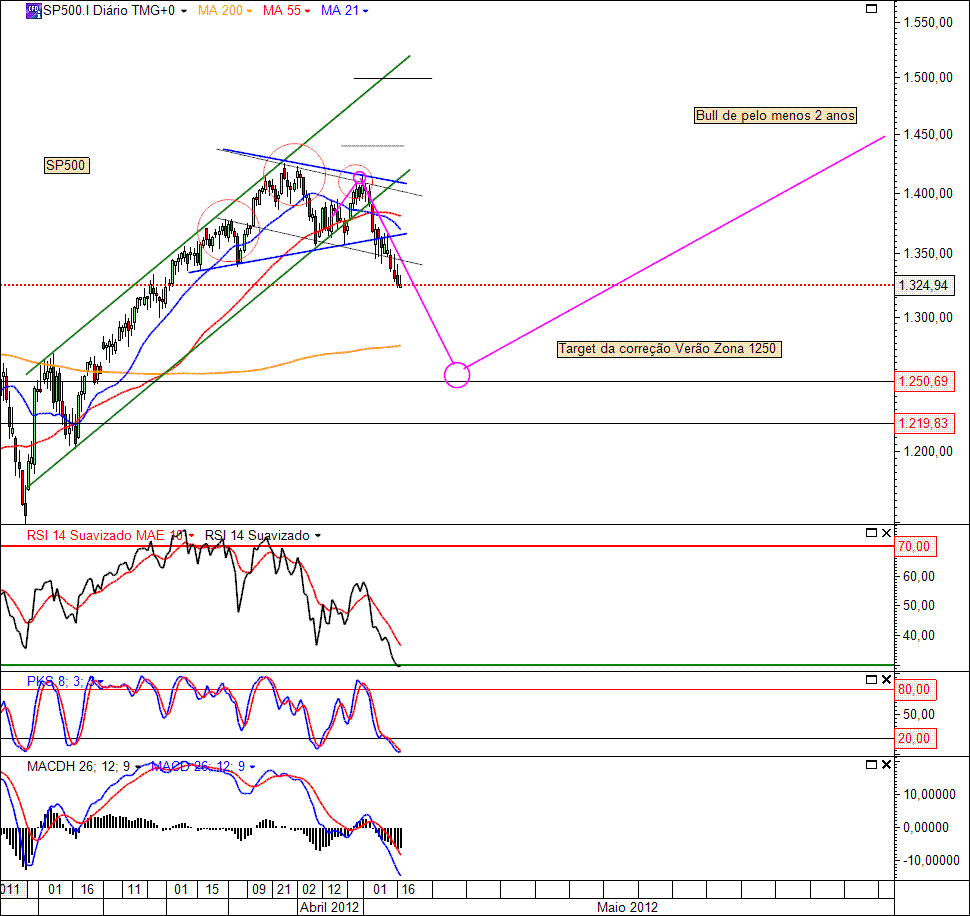
Task: Select the 'Bull de pelo menos 2 anos' label
Action: [775, 115]
